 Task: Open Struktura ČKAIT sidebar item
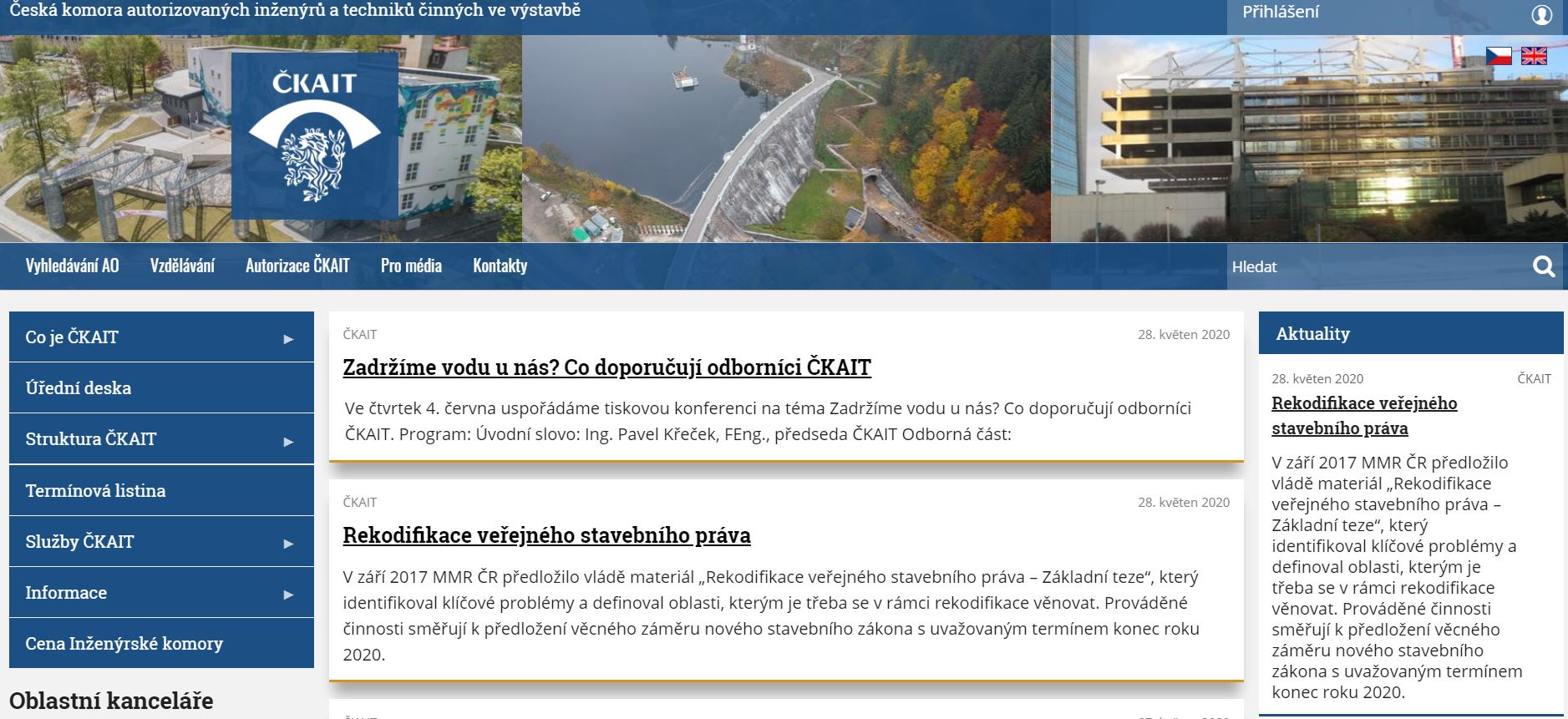[161, 438]
